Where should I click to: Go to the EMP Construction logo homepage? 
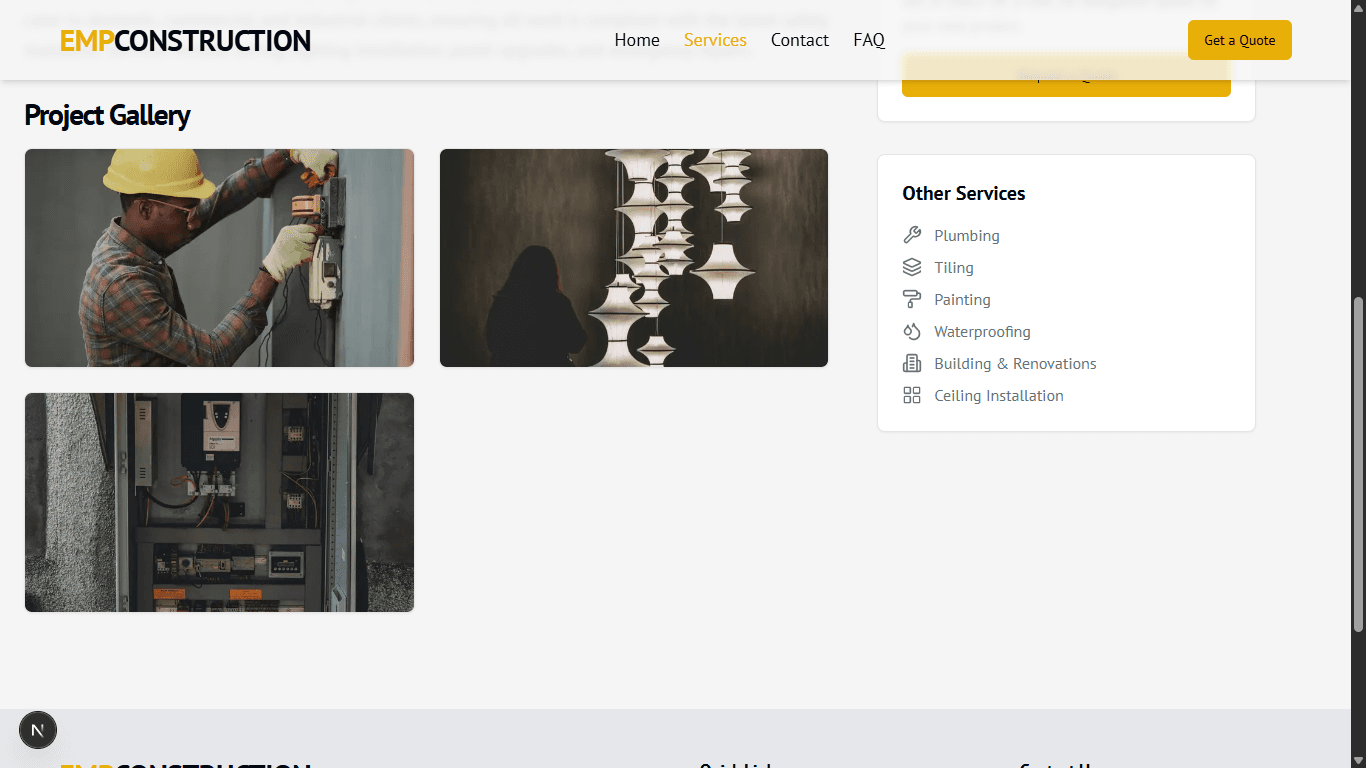185,41
